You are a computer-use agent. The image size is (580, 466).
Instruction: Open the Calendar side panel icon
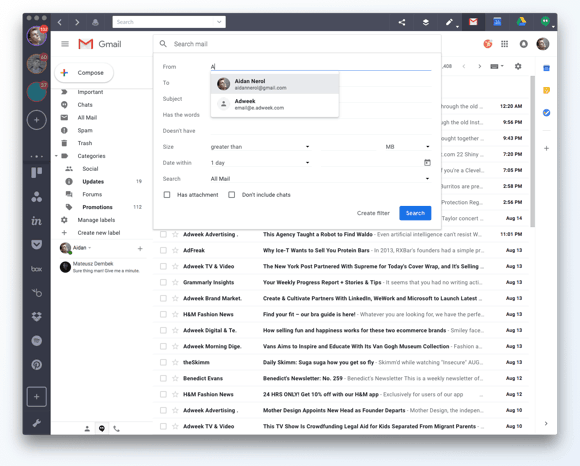pos(546,68)
